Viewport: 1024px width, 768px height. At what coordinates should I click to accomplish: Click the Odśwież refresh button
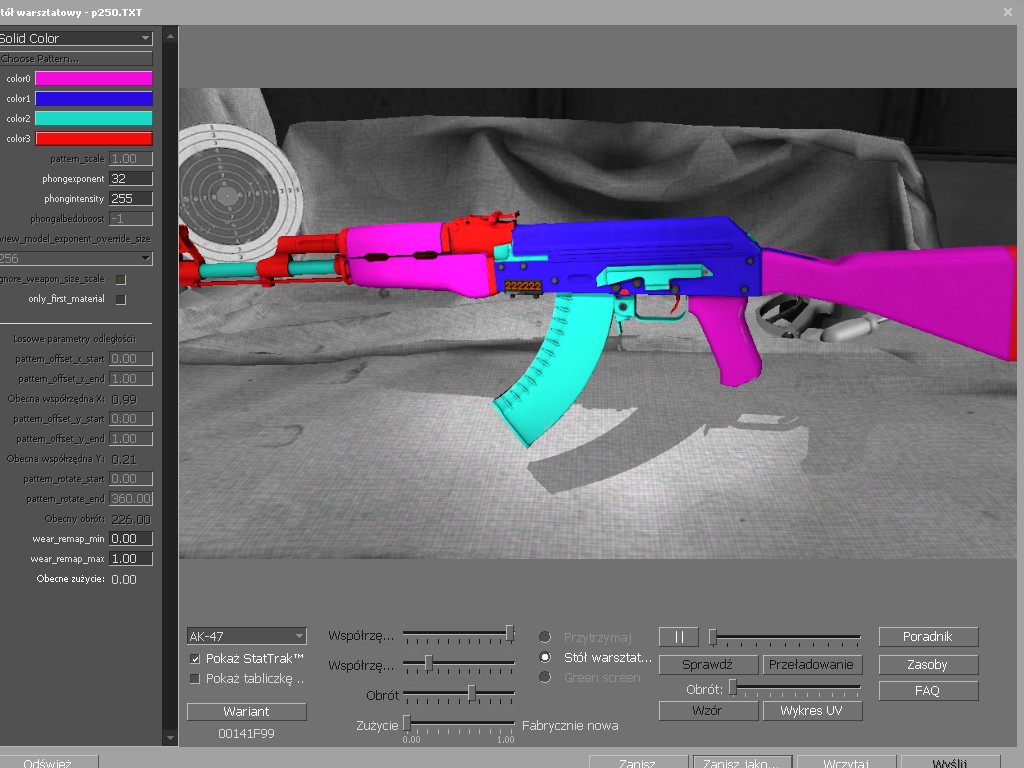48,762
